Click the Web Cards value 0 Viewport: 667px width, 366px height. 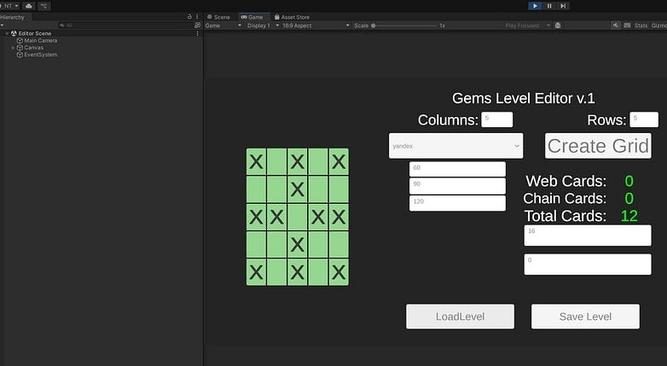(629, 181)
